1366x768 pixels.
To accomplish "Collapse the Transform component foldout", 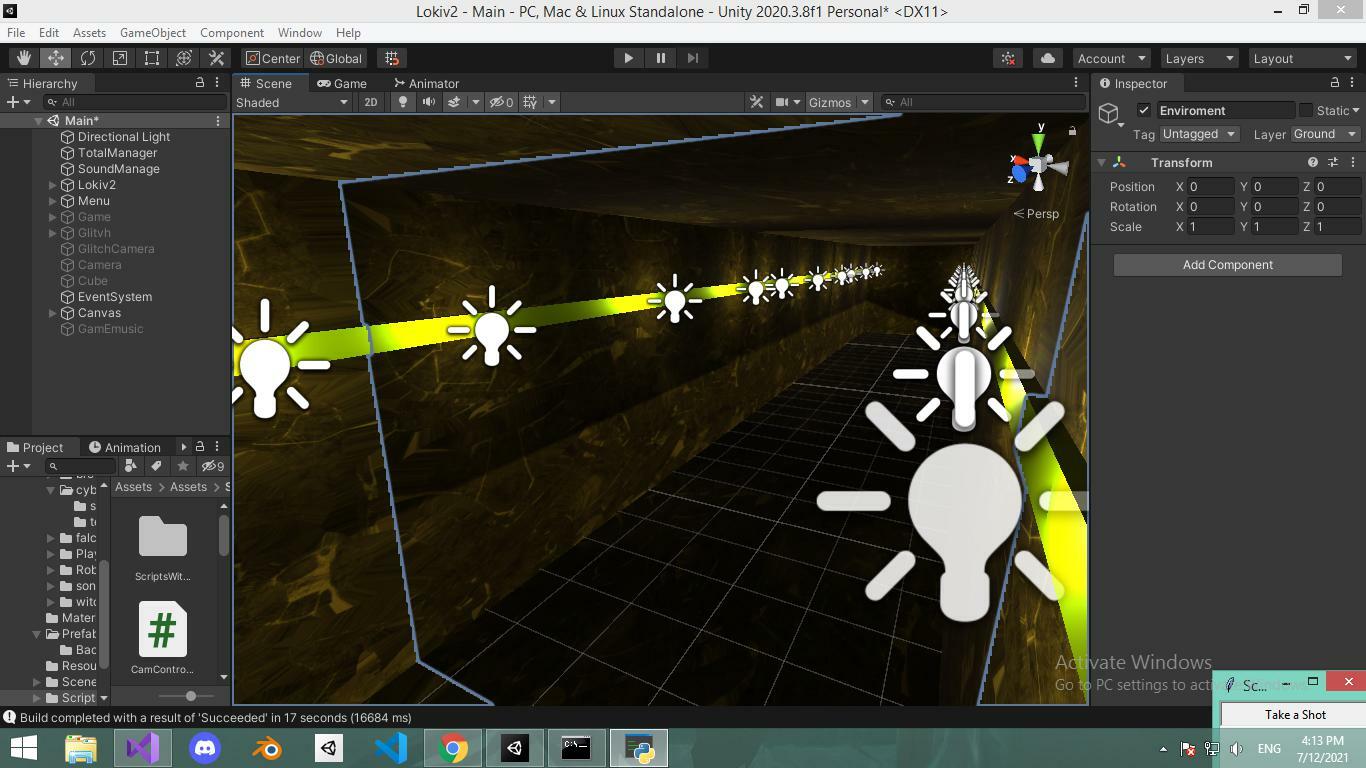I will [1102, 162].
